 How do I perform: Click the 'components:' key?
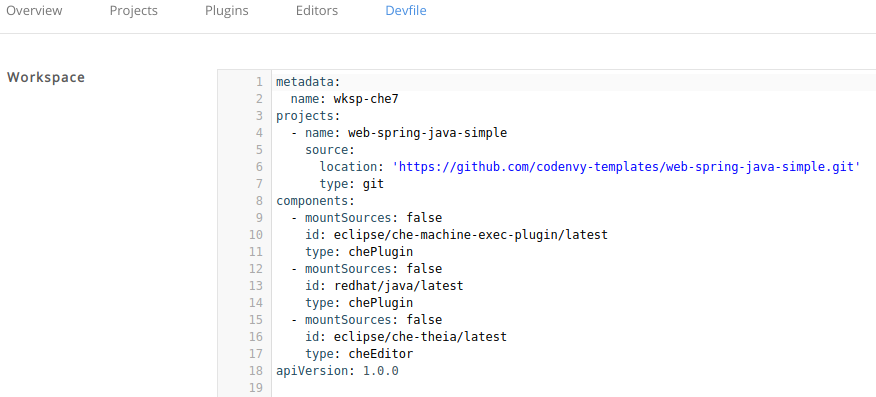(315, 201)
